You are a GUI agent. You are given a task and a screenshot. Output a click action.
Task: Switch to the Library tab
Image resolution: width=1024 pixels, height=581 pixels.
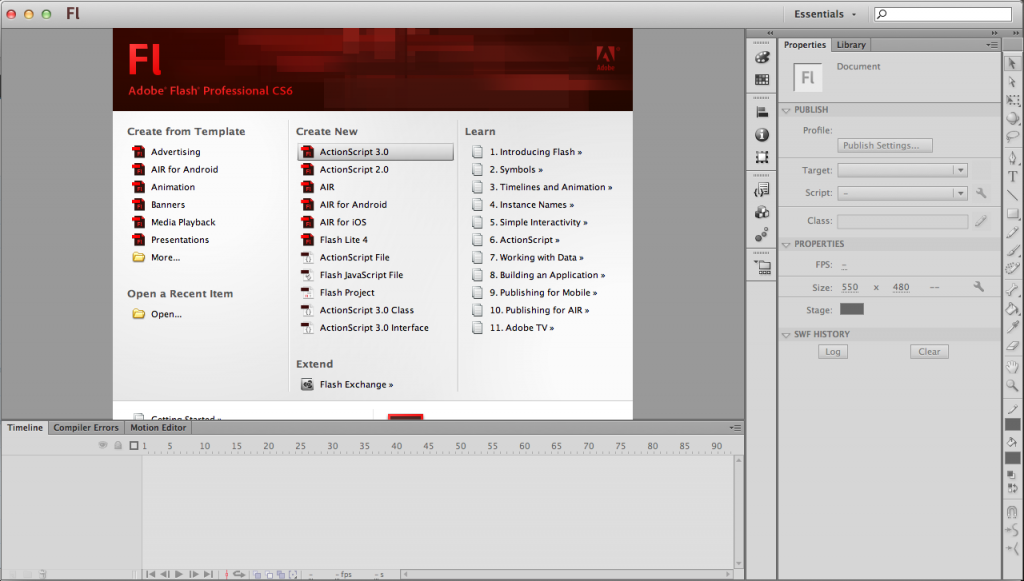tap(851, 44)
